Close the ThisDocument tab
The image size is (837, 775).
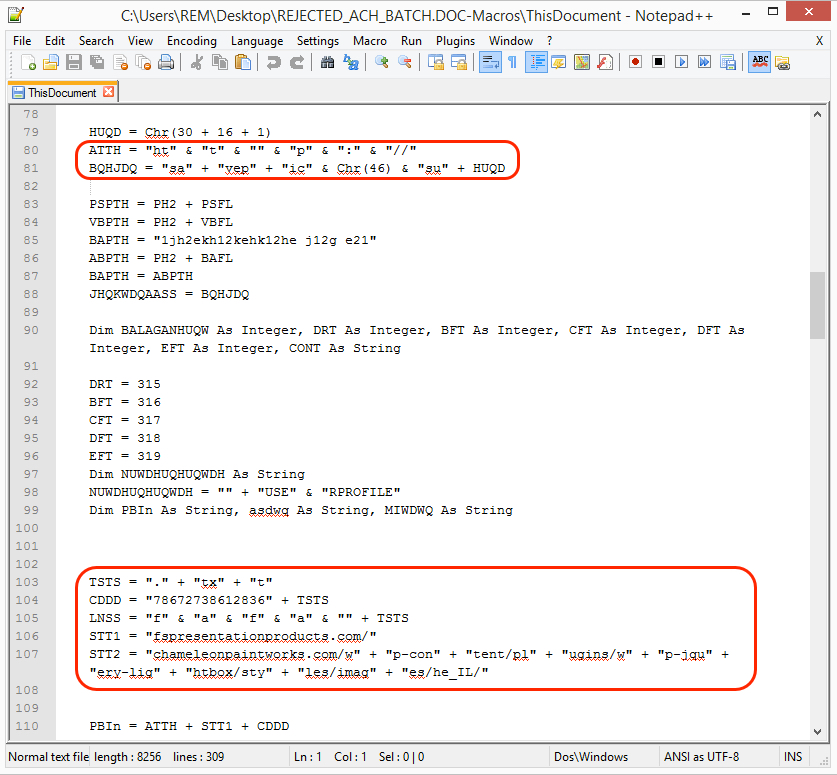108,92
